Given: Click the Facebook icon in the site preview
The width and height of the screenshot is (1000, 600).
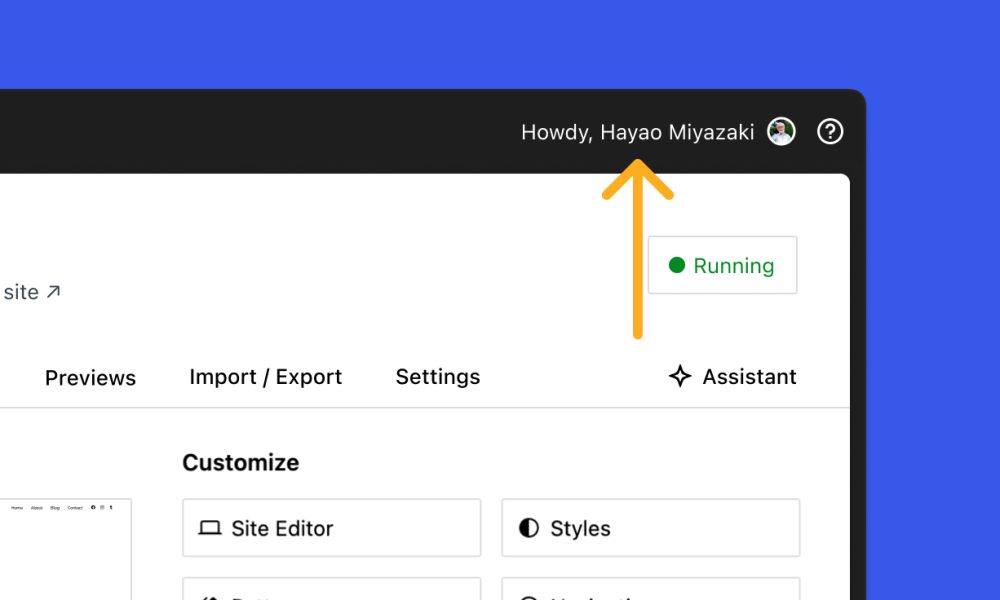Looking at the screenshot, I should pyautogui.click(x=93, y=508).
